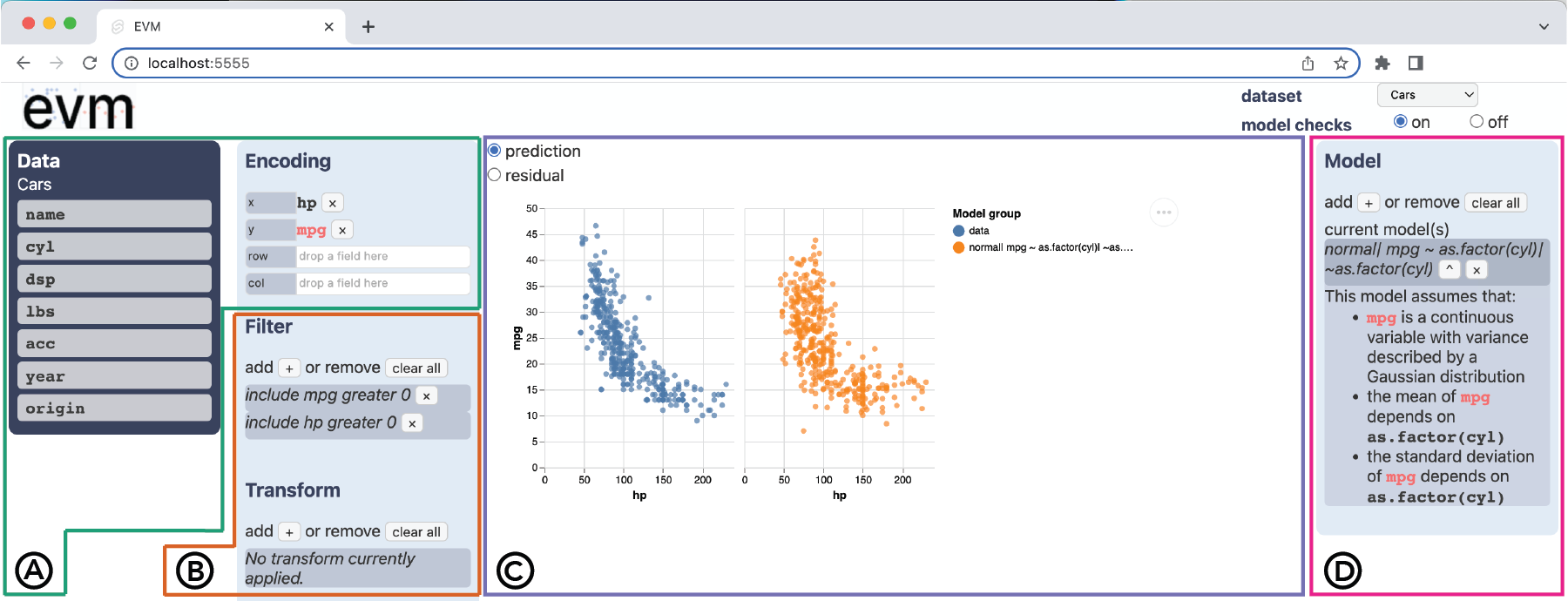This screenshot has width=1568, height=601.
Task: Click the hp field in x encoding
Action: pos(307,203)
